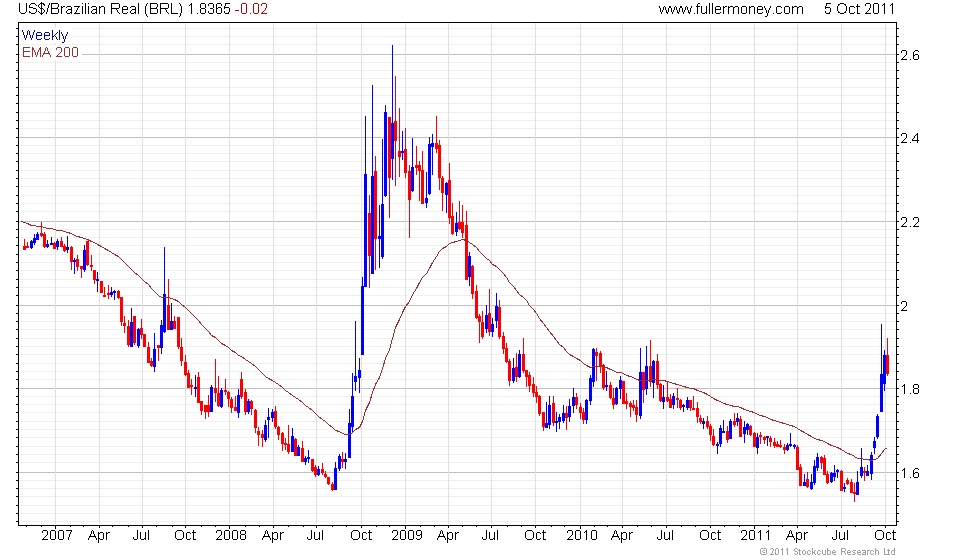Click the 1.6 y-axis label
Image resolution: width=980 pixels, height=560 pixels.
click(x=909, y=472)
